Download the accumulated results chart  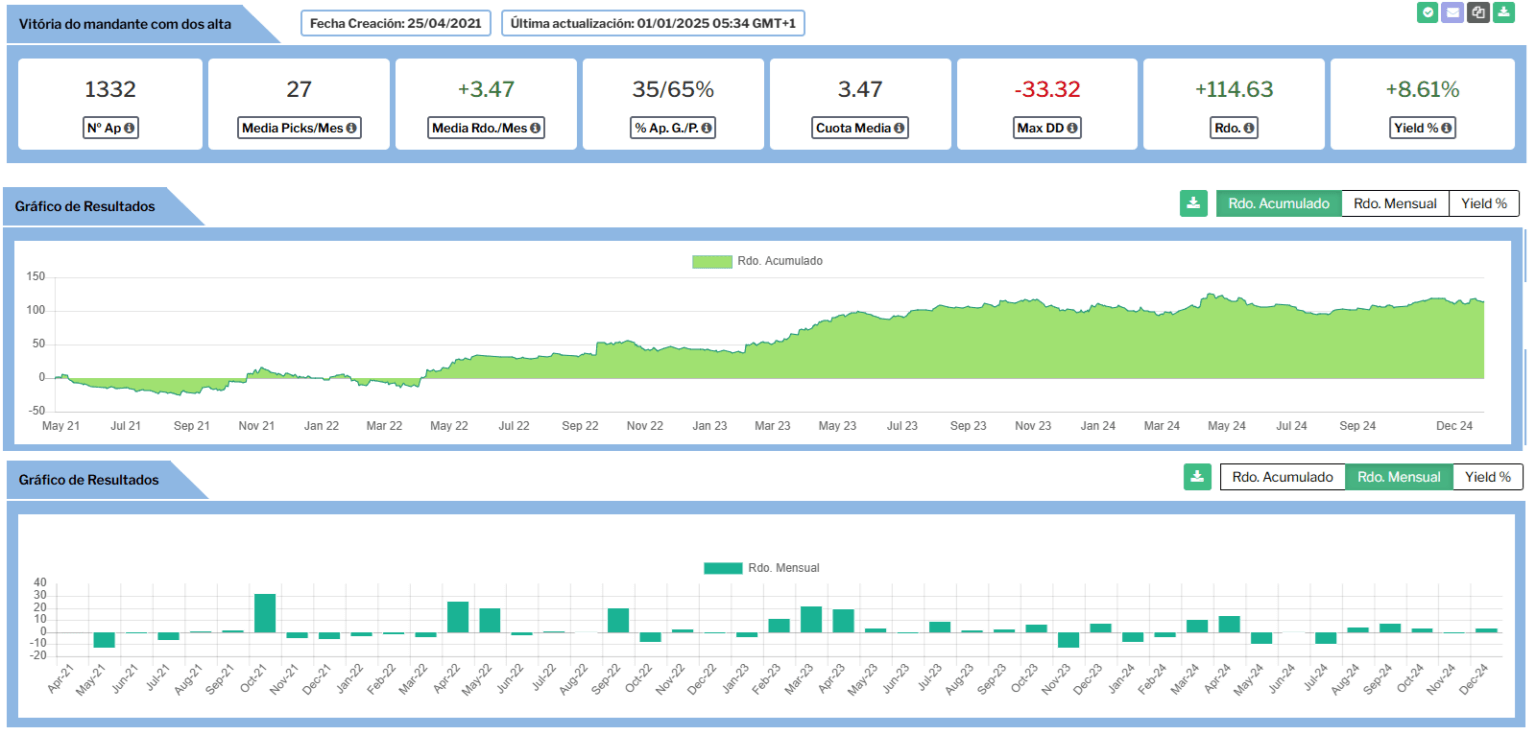[1193, 203]
